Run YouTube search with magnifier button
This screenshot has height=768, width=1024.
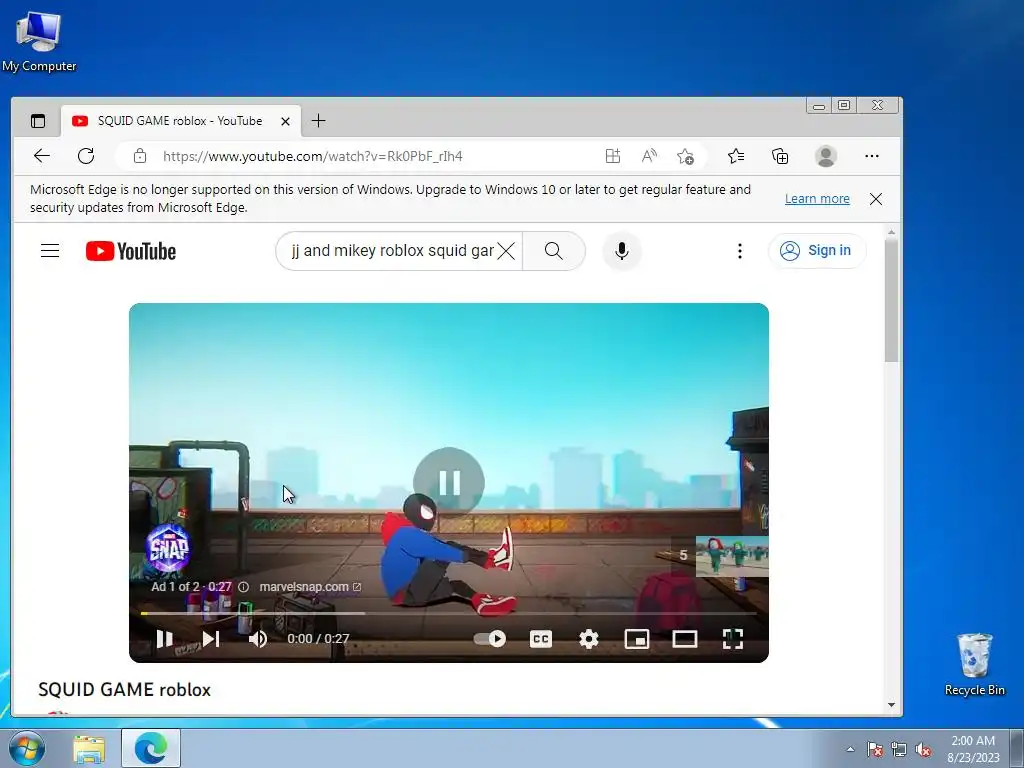(554, 251)
